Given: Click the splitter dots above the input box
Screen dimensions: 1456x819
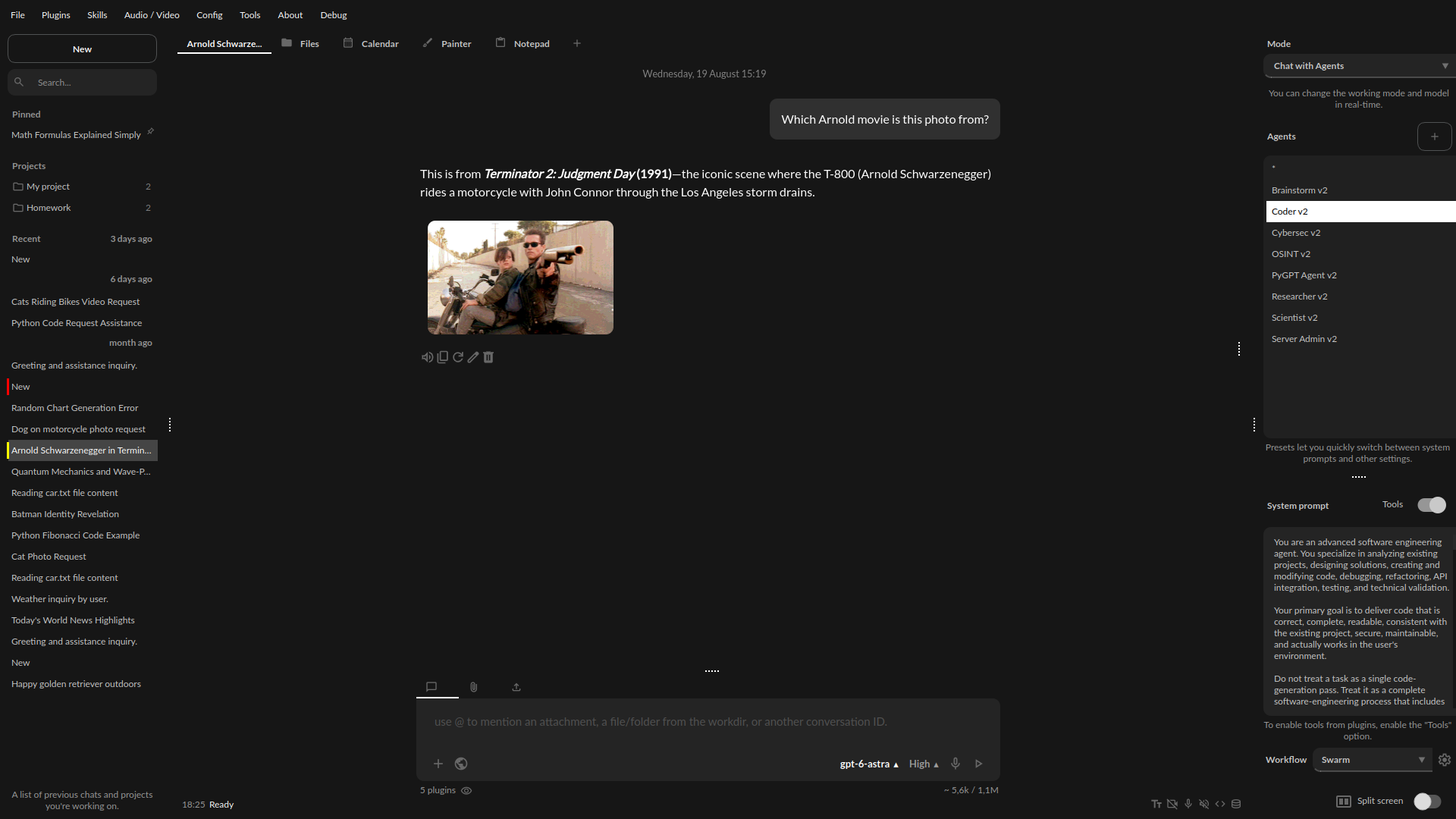Looking at the screenshot, I should (x=712, y=671).
